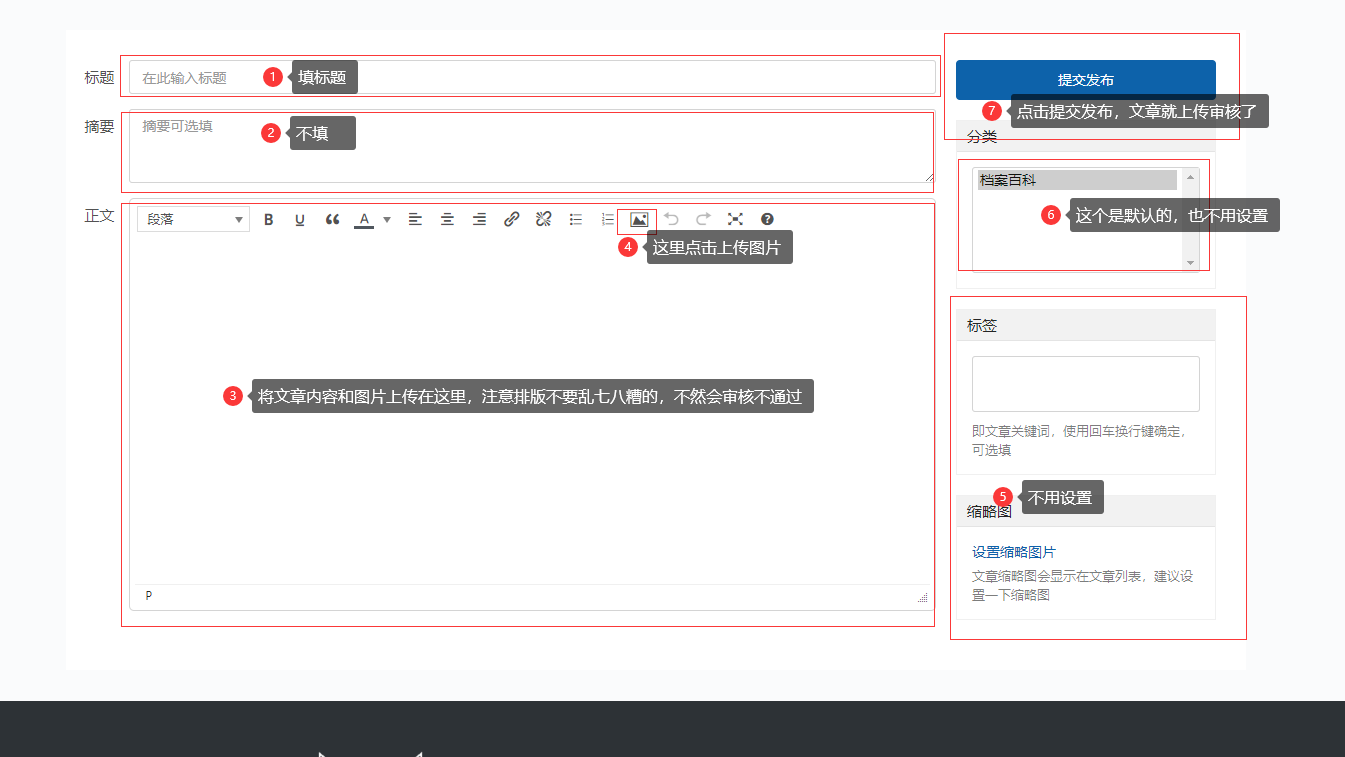Center align the text

447,219
